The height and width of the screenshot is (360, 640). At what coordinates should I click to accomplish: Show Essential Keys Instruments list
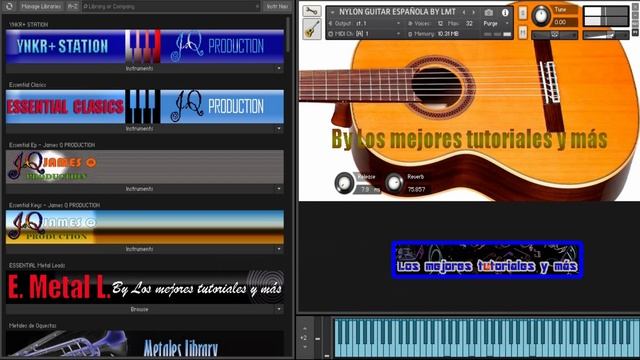click(140, 249)
